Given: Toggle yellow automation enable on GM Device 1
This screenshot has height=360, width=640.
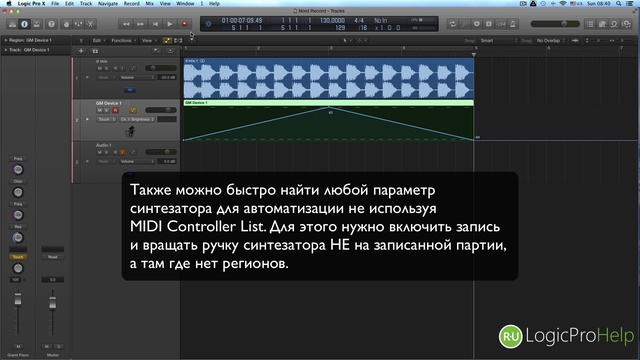Looking at the screenshot, I should click(133, 110).
